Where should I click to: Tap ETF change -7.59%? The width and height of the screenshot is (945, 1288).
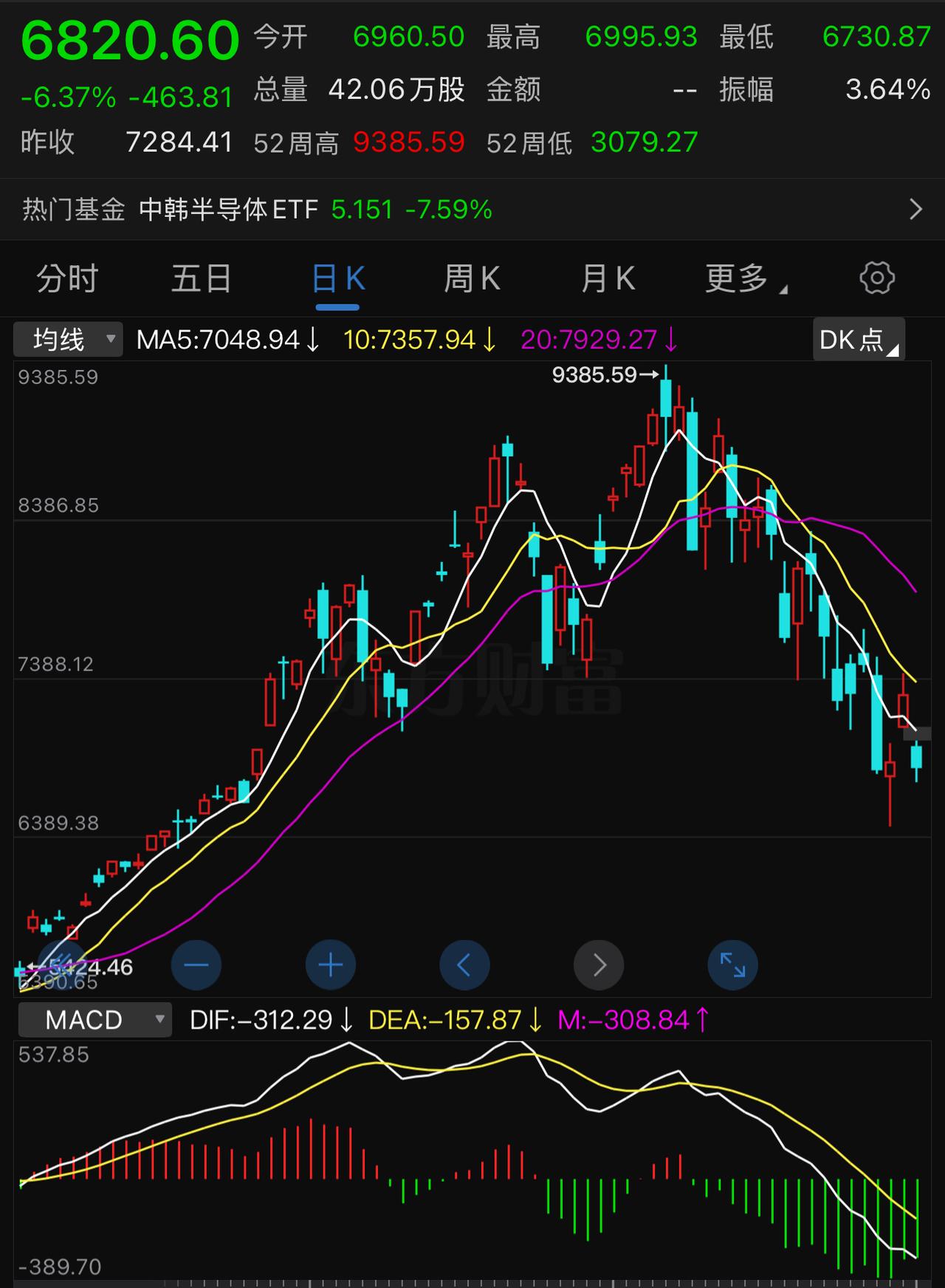[449, 210]
